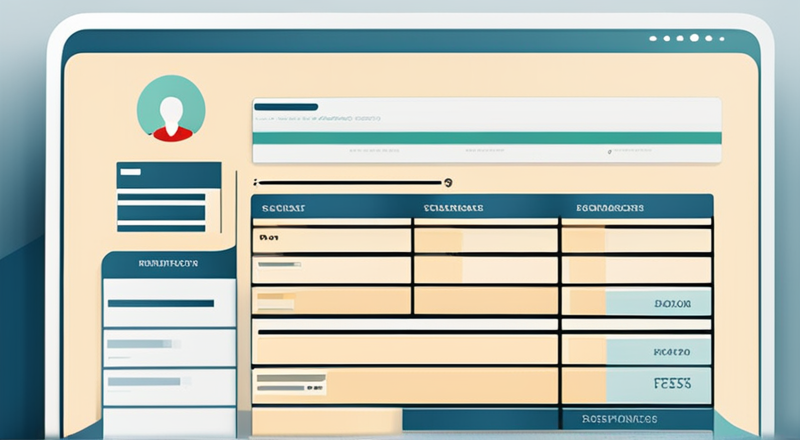Viewport: 800px width, 440px height.
Task: Select the second wide dark bar in the blue menu block
Action: (x=161, y=212)
